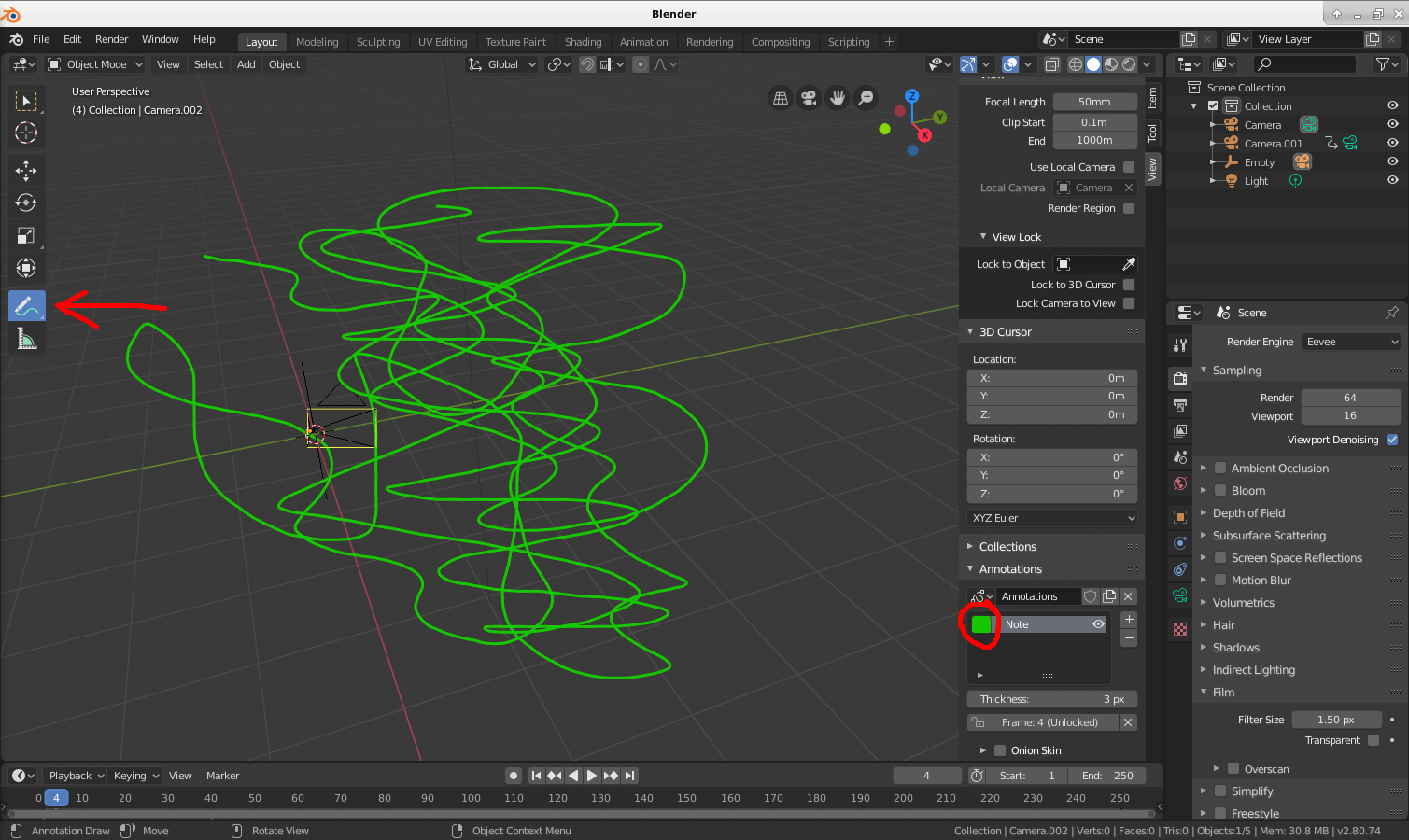Switch to Wireframe shading mode
The image size is (1409, 840).
pos(1076,64)
